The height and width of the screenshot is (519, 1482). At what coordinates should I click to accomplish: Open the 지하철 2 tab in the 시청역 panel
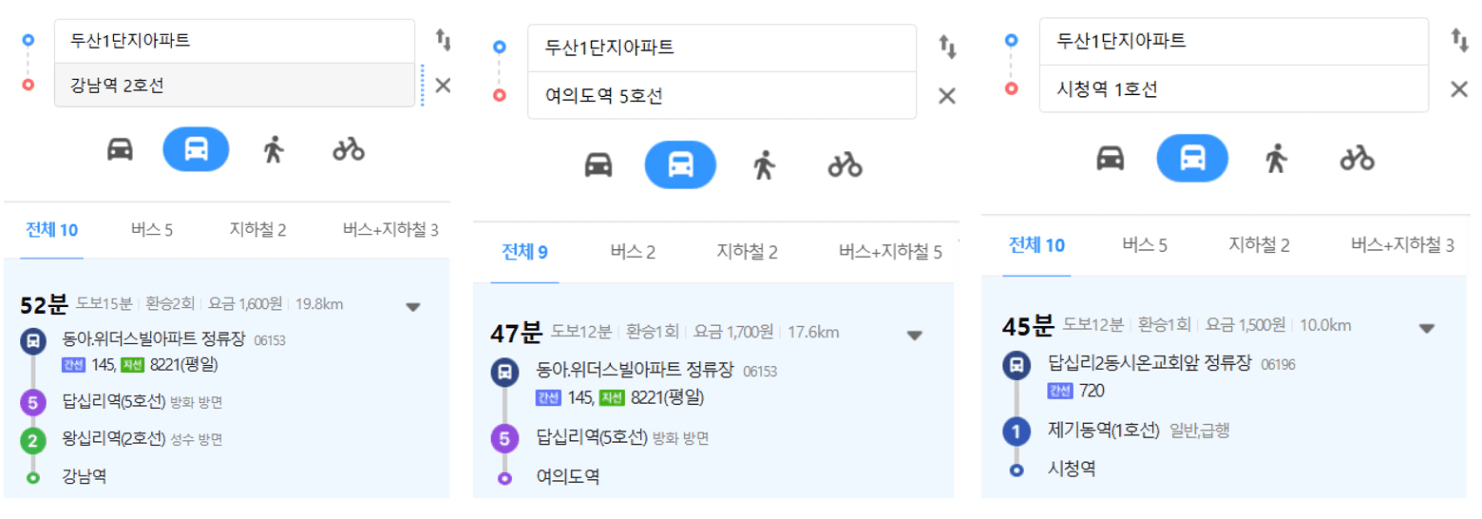(x=1259, y=245)
